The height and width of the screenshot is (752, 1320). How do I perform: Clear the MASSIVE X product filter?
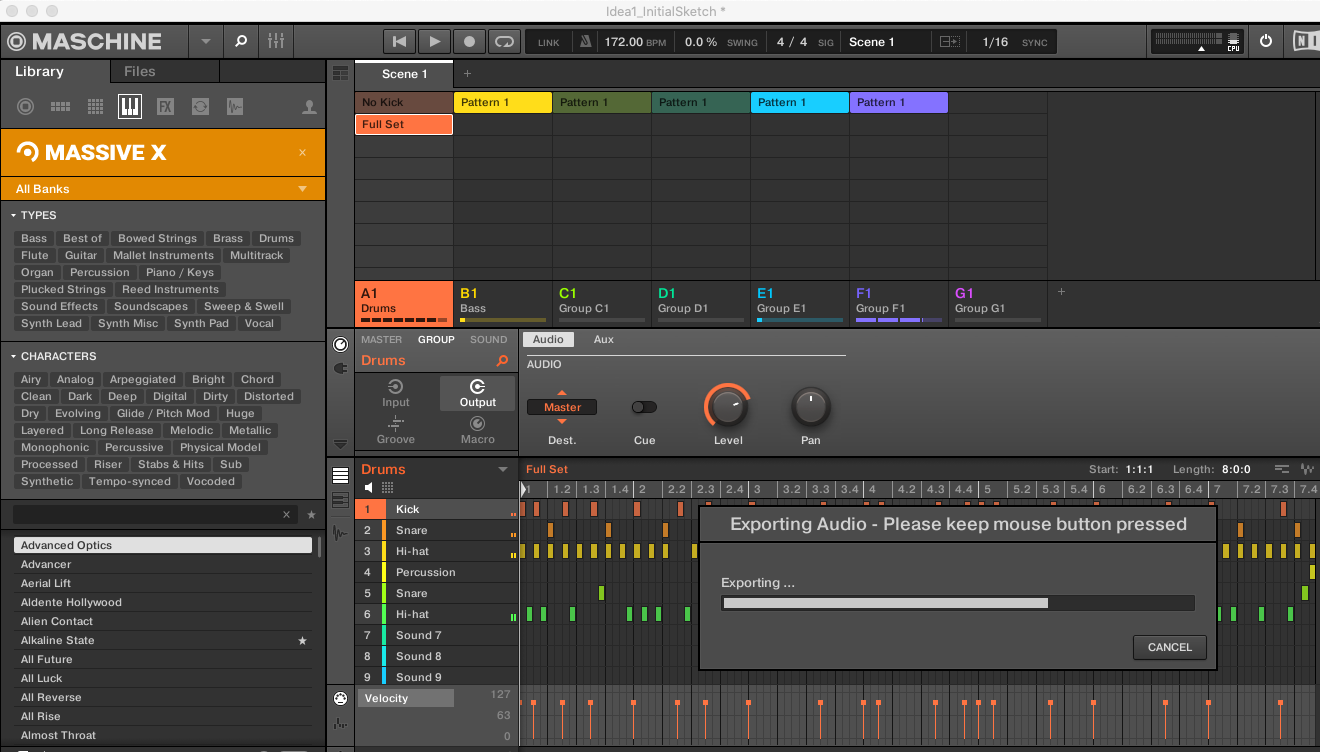(x=303, y=153)
